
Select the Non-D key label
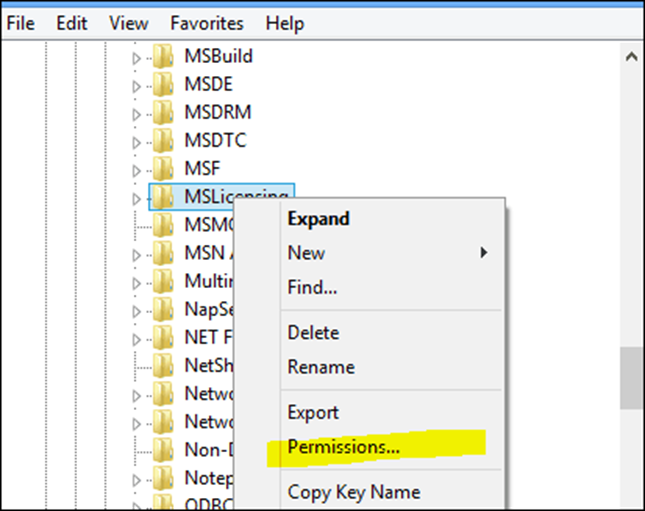(x=209, y=450)
